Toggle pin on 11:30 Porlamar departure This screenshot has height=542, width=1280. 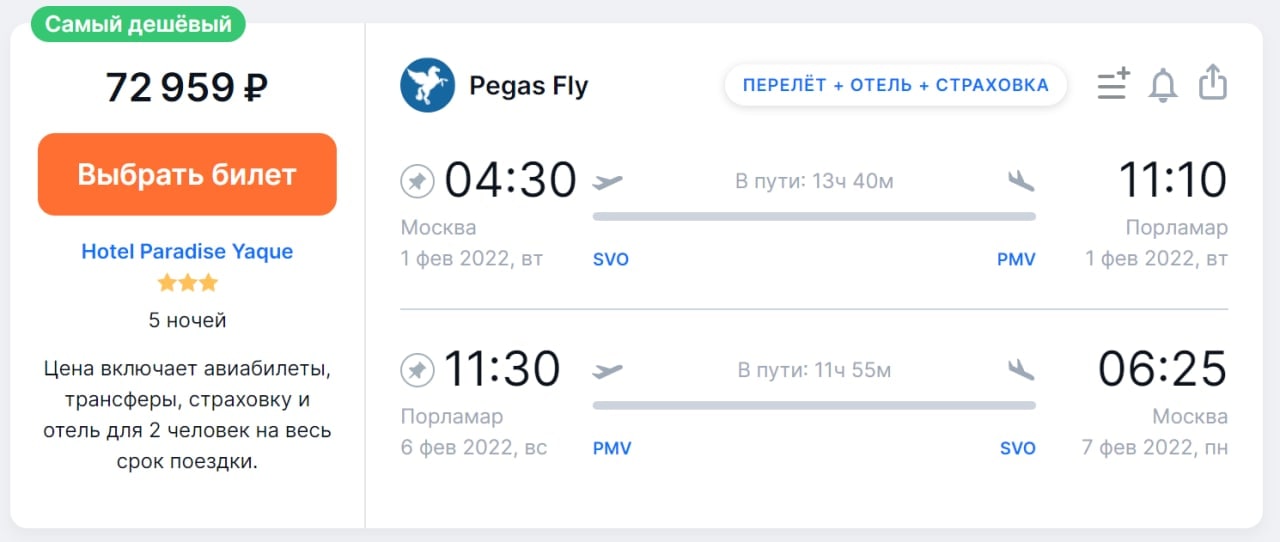tap(417, 370)
